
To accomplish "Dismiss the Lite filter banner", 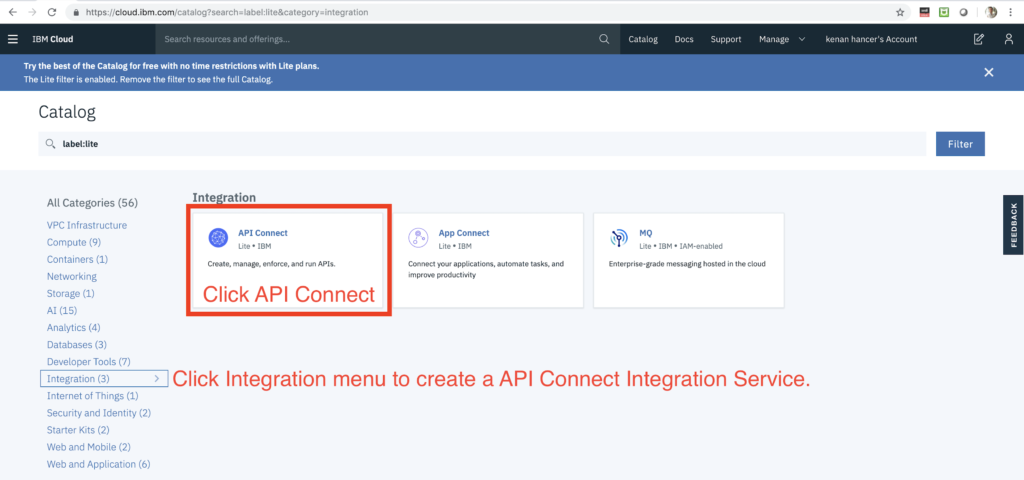I will tap(988, 72).
